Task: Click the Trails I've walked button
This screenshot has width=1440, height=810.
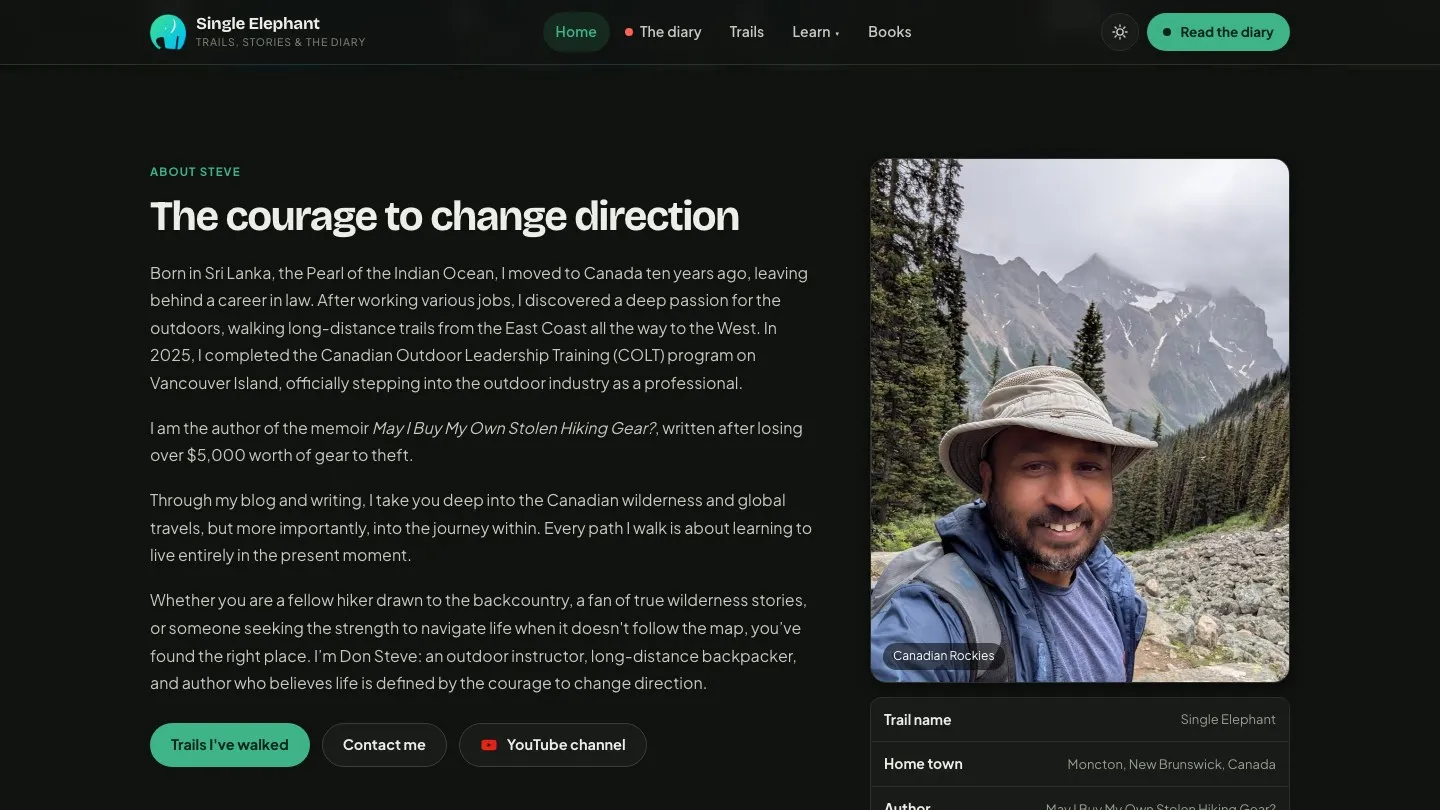Action: [230, 745]
